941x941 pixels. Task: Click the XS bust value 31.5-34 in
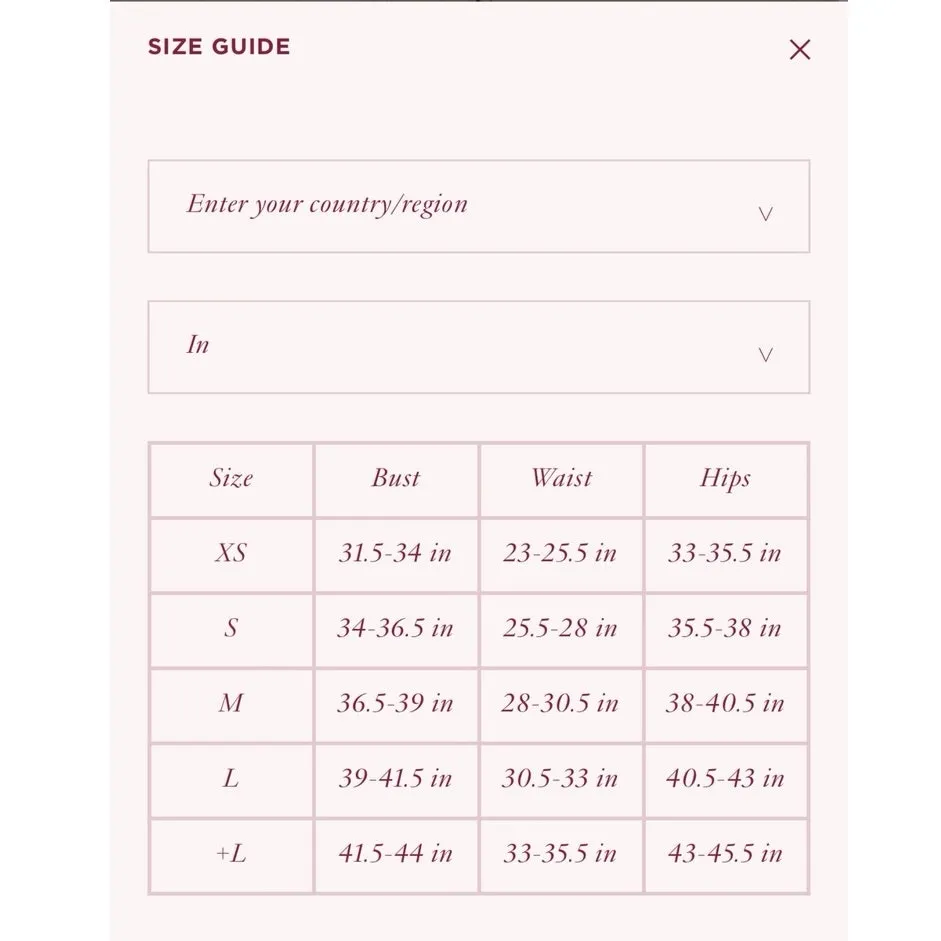[395, 553]
